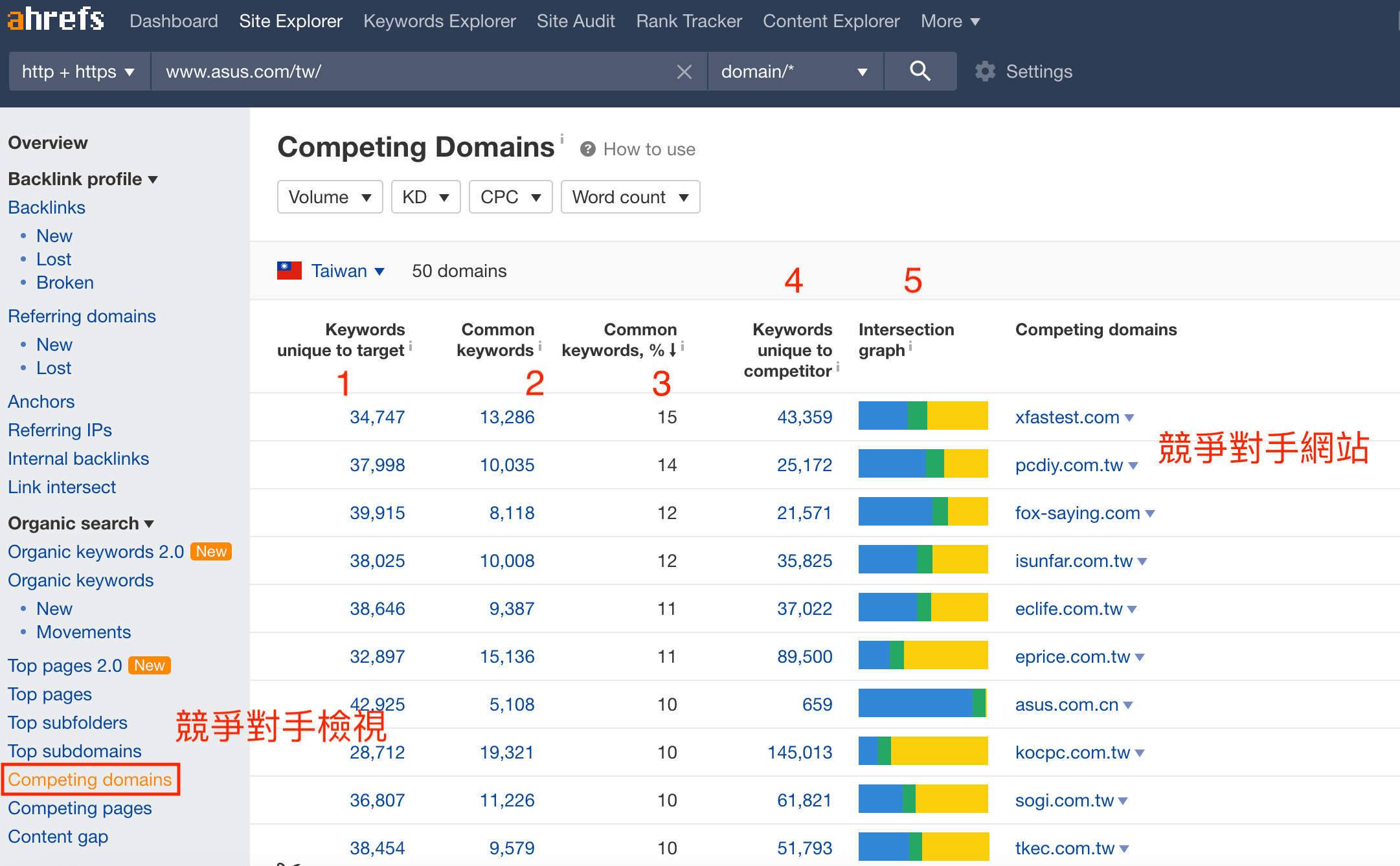Open Anchors in sidebar
This screenshot has height=866, width=1400.
[41, 401]
